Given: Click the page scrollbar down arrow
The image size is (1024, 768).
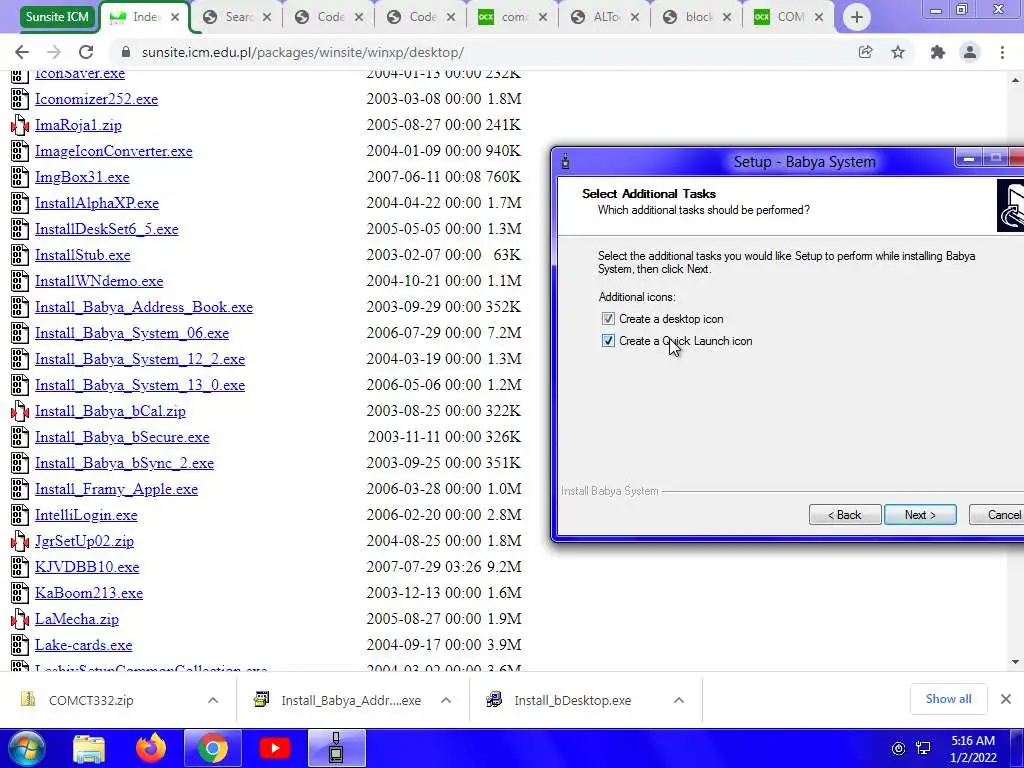Looking at the screenshot, I should coord(1015,662).
